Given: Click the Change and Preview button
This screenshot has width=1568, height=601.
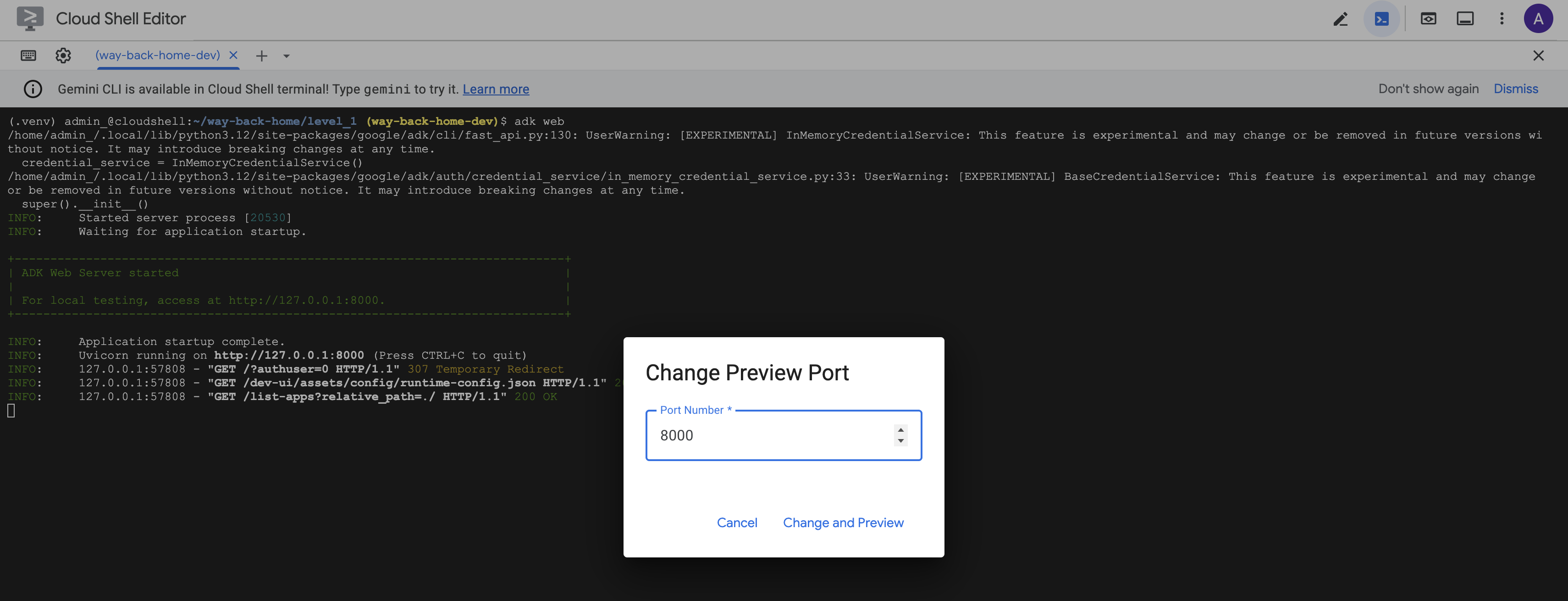Looking at the screenshot, I should click(x=843, y=523).
